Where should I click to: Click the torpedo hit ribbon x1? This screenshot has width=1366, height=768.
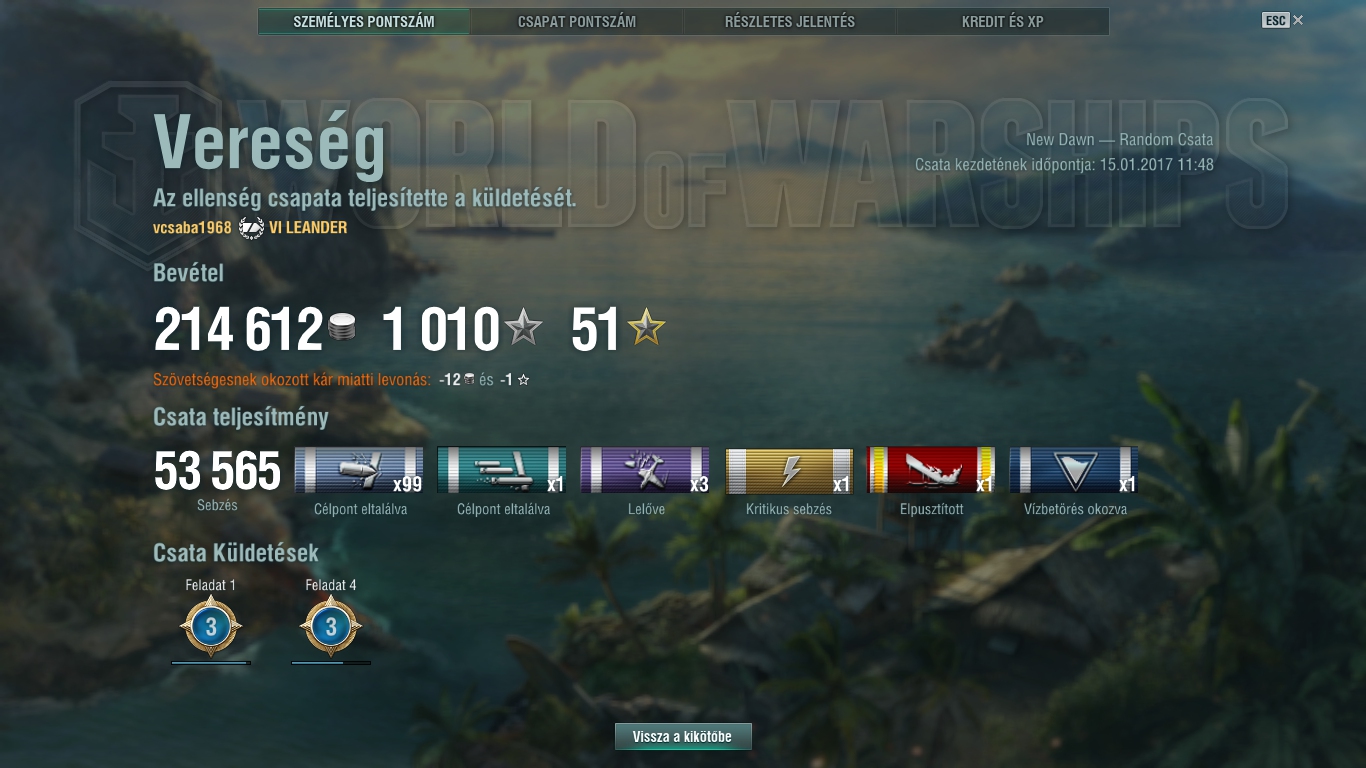(x=502, y=471)
